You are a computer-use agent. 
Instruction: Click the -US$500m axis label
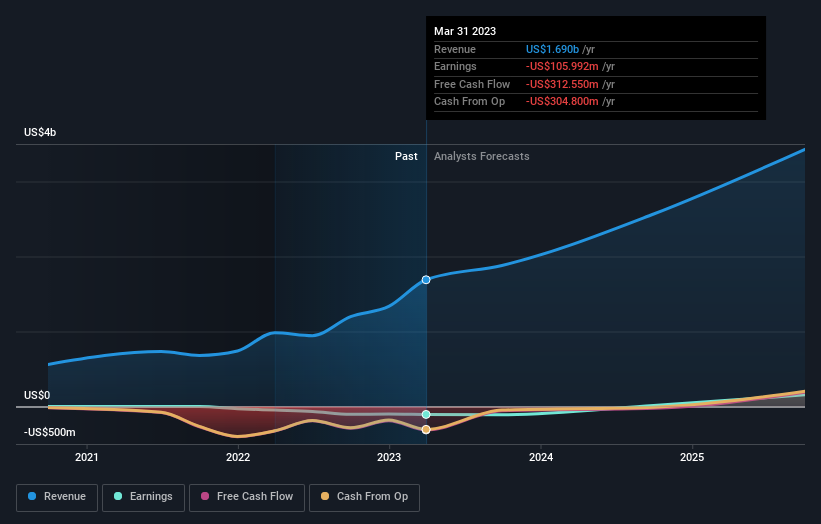tap(49, 433)
